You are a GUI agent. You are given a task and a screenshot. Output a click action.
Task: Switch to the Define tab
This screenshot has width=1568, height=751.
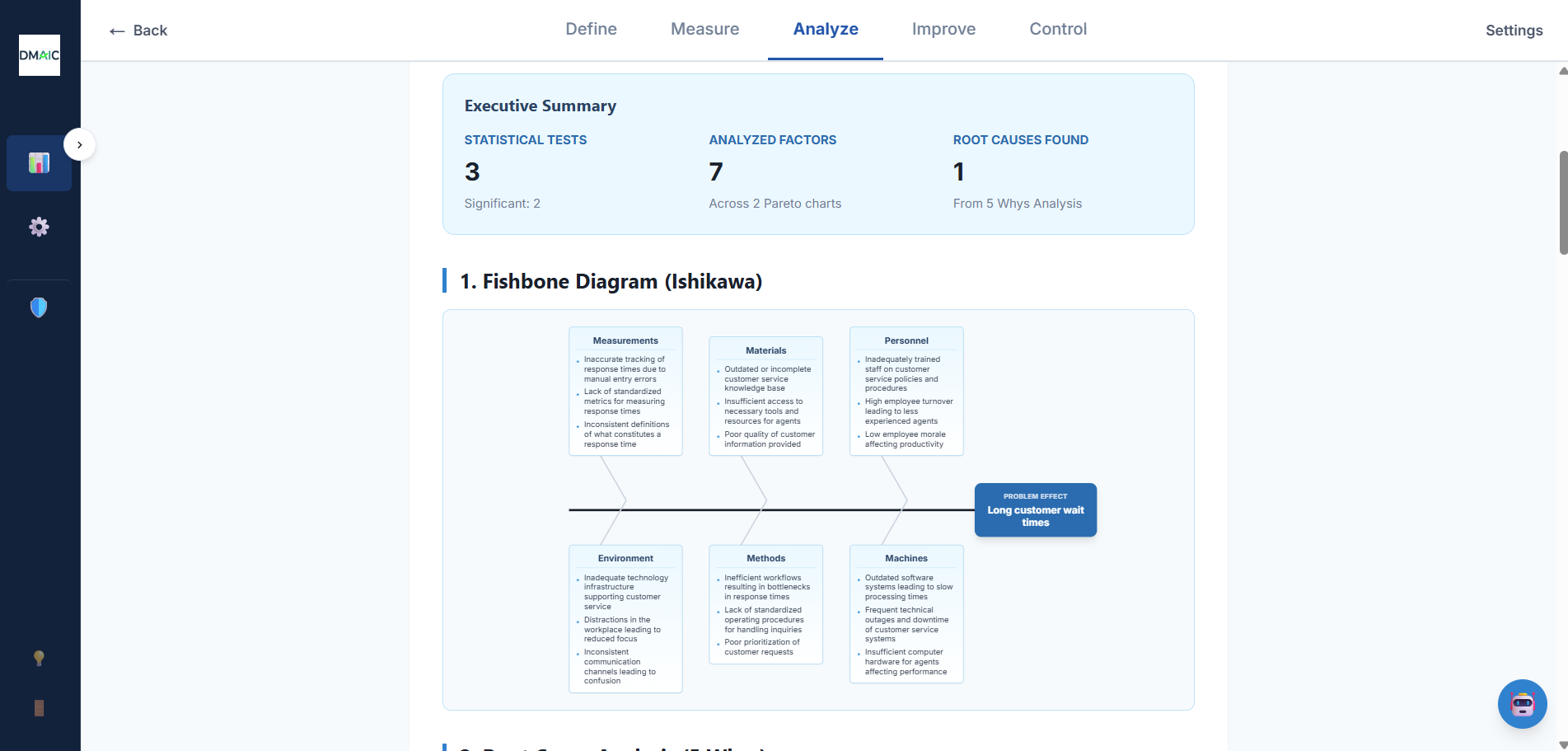point(591,29)
